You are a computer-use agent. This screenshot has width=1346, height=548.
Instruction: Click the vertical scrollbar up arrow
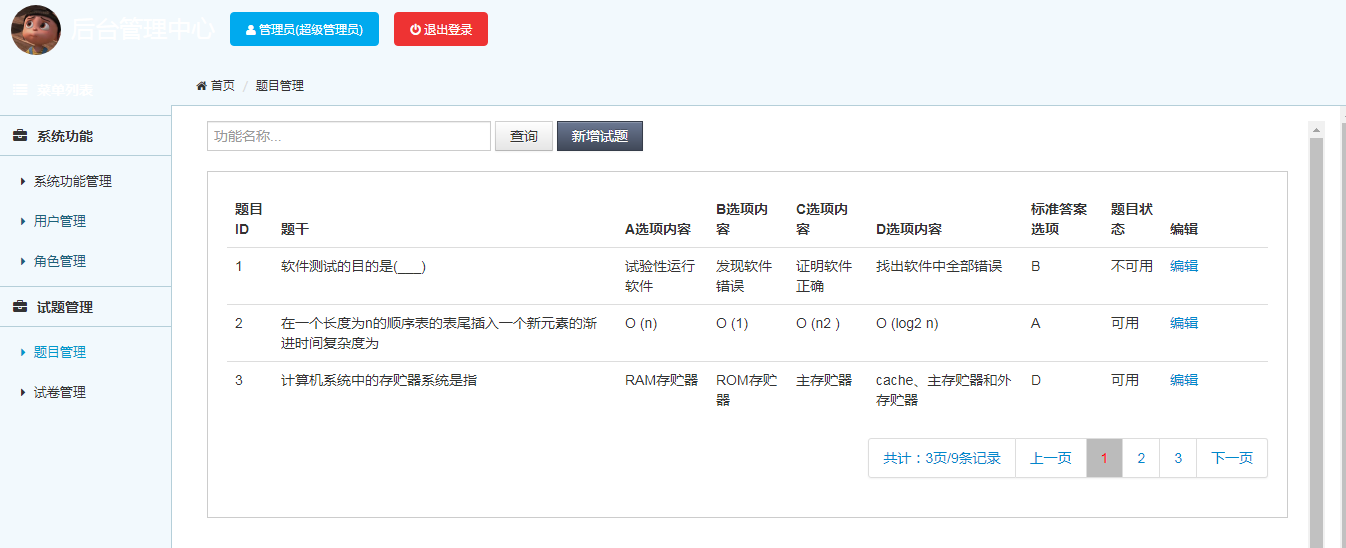(1316, 129)
